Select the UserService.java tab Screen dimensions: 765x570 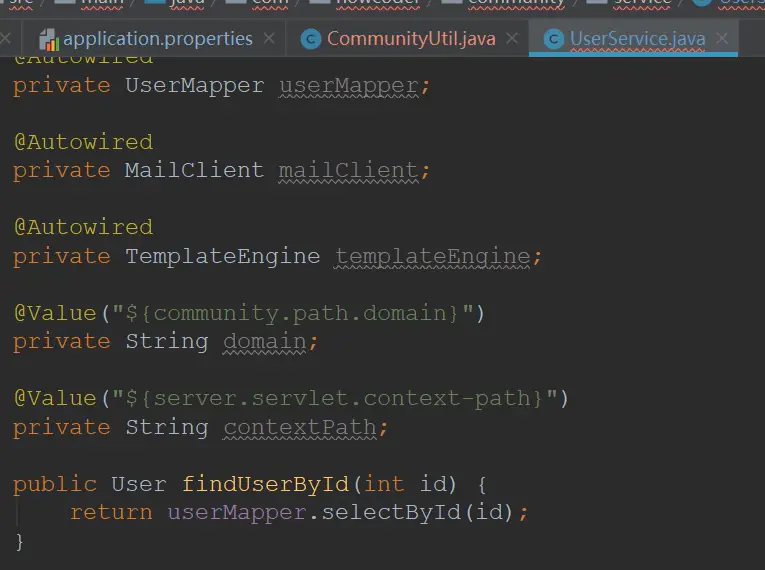[x=637, y=40]
